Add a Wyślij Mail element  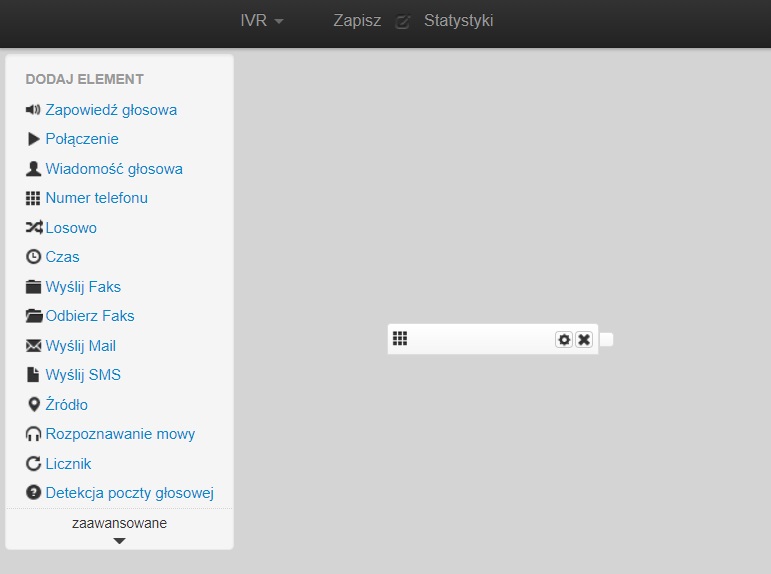pyautogui.click(x=81, y=346)
